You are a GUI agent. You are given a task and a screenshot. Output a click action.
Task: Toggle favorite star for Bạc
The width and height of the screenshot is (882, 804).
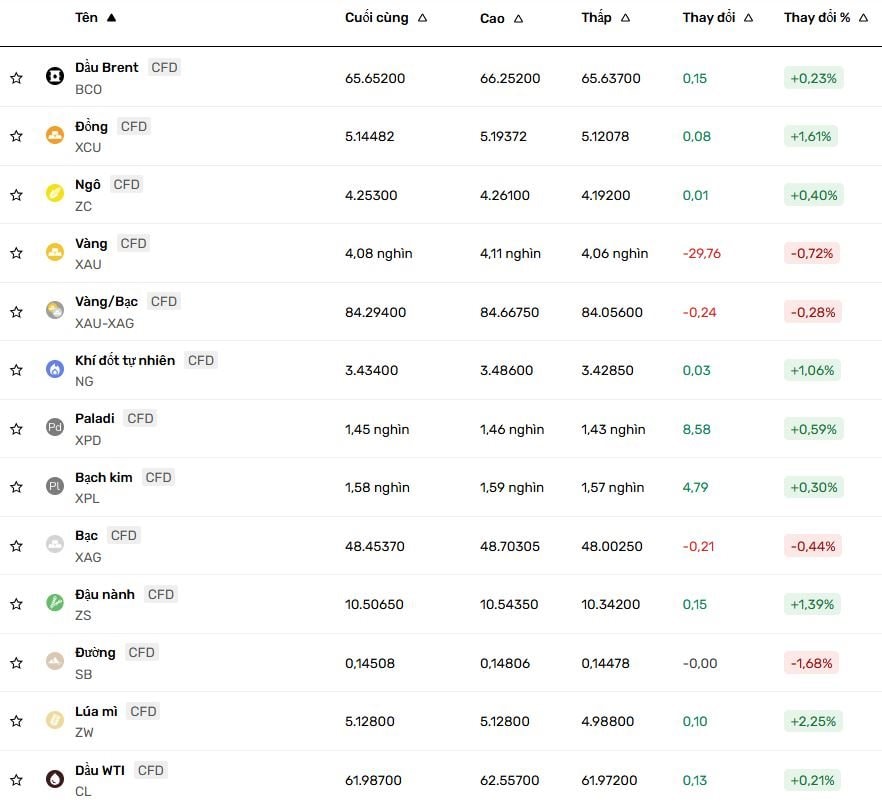pyautogui.click(x=16, y=546)
